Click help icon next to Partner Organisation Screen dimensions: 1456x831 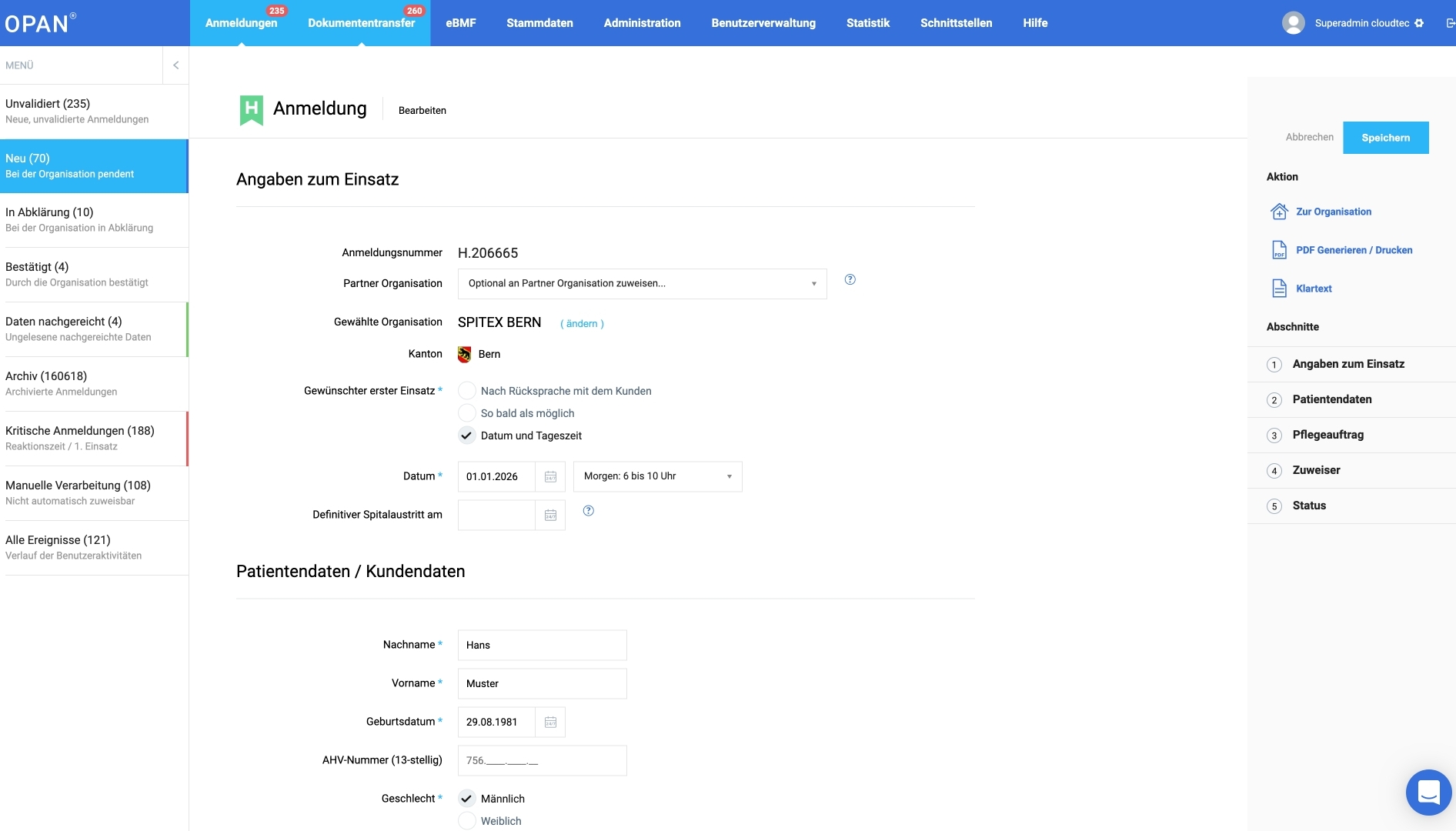coord(850,280)
